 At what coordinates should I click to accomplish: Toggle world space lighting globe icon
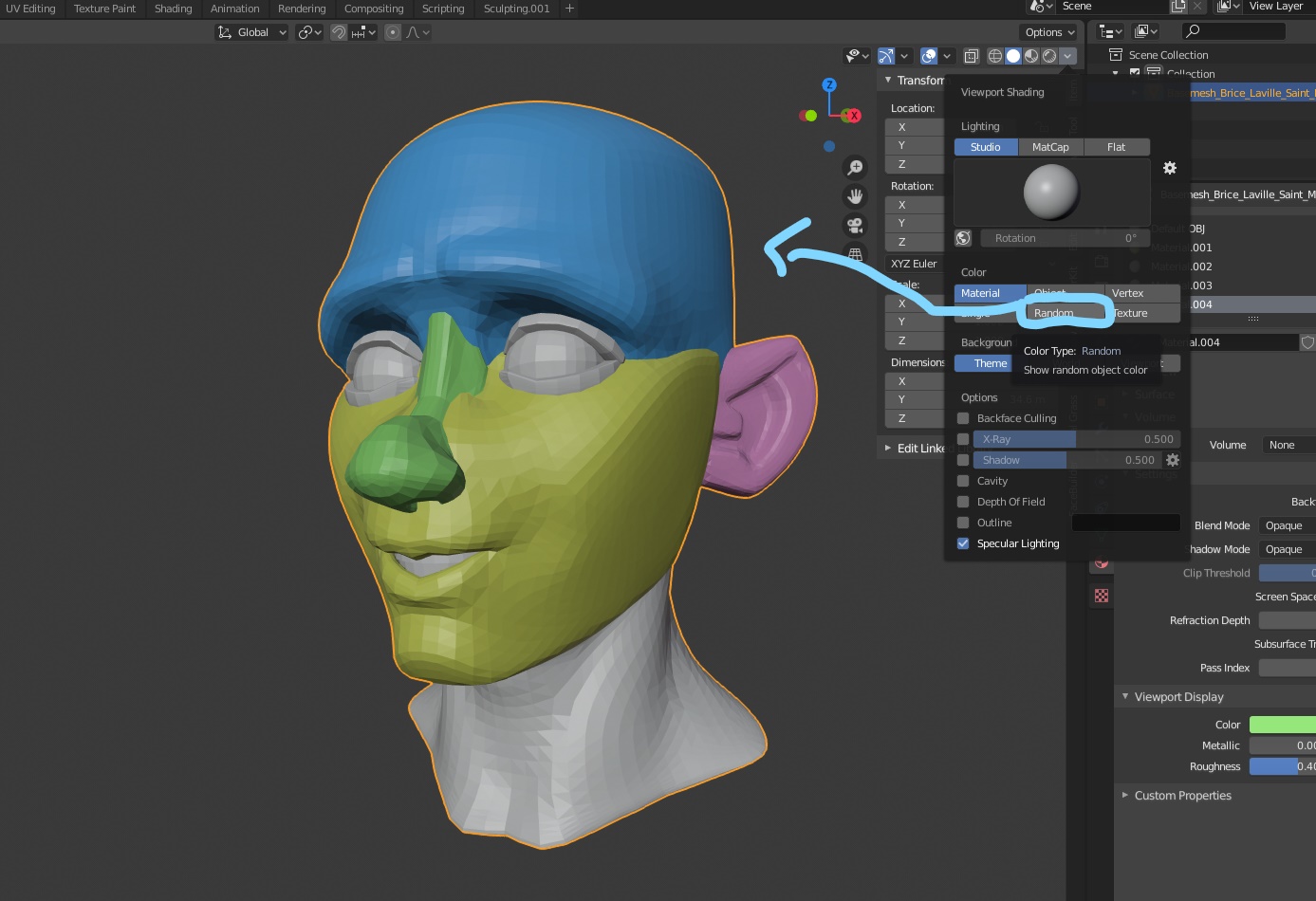pyautogui.click(x=963, y=238)
